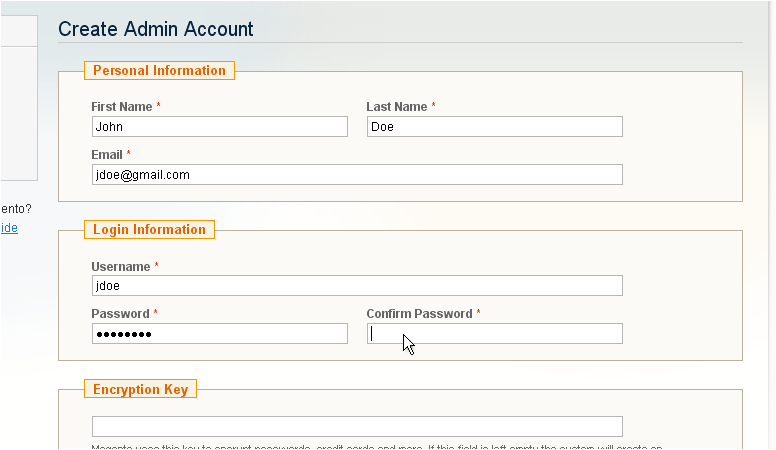
Task: Click the 'First Name' field label
Action: [121, 107]
